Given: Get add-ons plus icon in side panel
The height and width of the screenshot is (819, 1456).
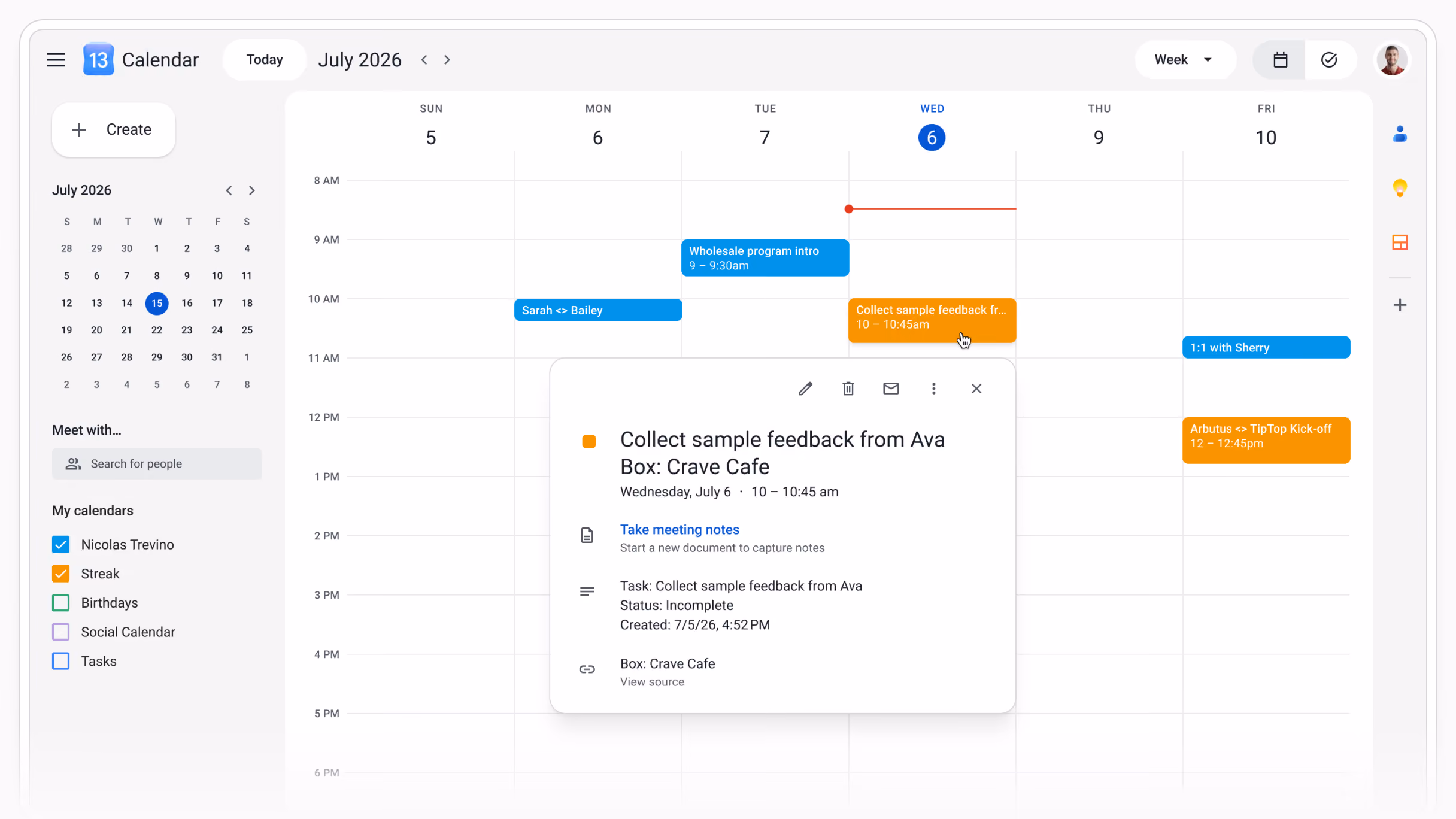Looking at the screenshot, I should (1400, 305).
